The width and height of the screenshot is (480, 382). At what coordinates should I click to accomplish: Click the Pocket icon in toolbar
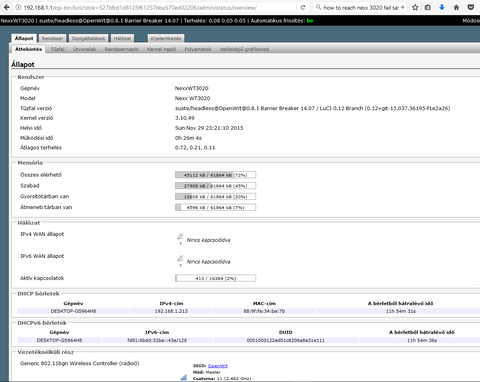click(x=471, y=7)
